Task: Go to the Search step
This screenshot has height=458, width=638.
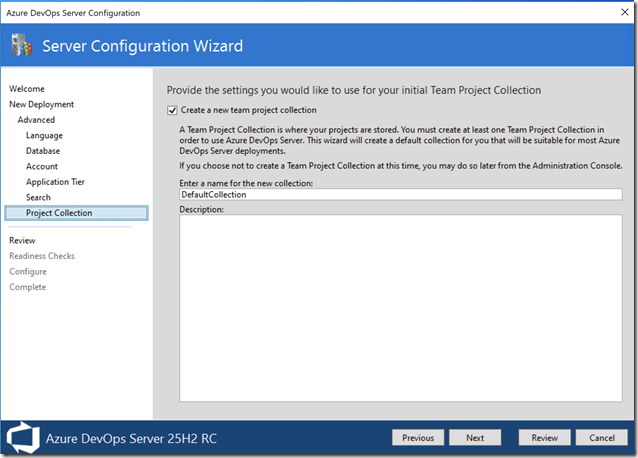Action: [38, 197]
